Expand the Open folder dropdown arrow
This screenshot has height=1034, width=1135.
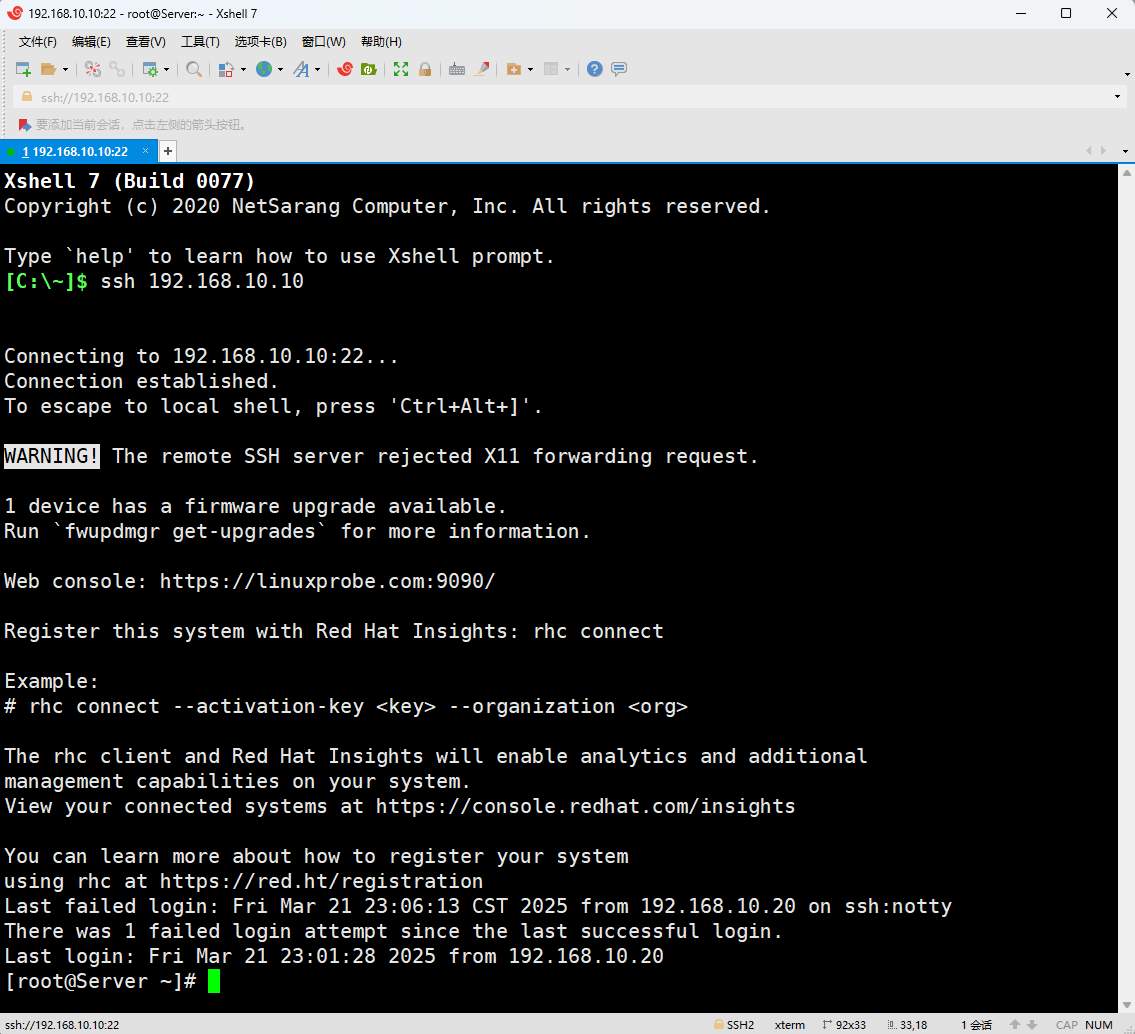coord(66,70)
